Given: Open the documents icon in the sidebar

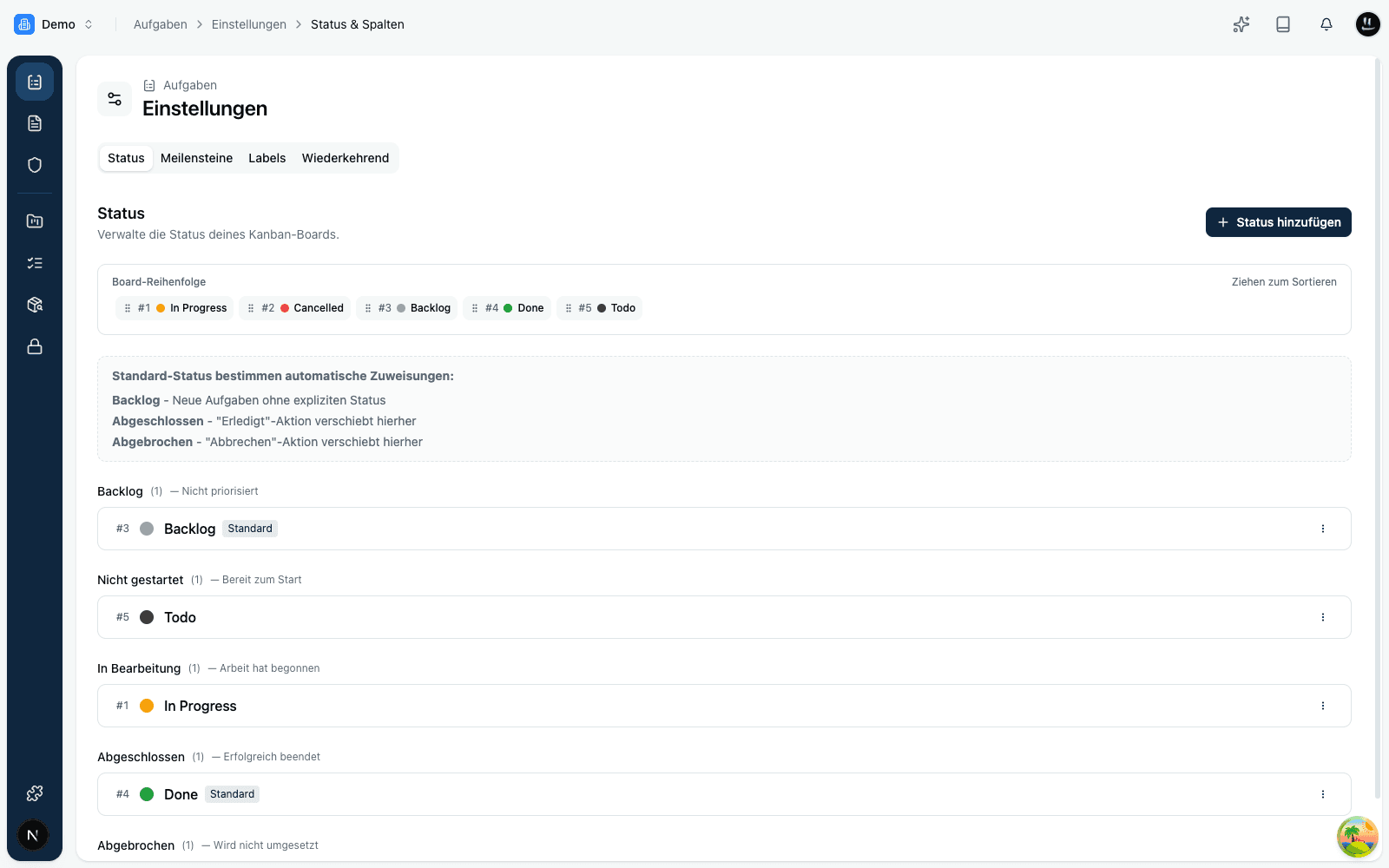Looking at the screenshot, I should tap(35, 123).
